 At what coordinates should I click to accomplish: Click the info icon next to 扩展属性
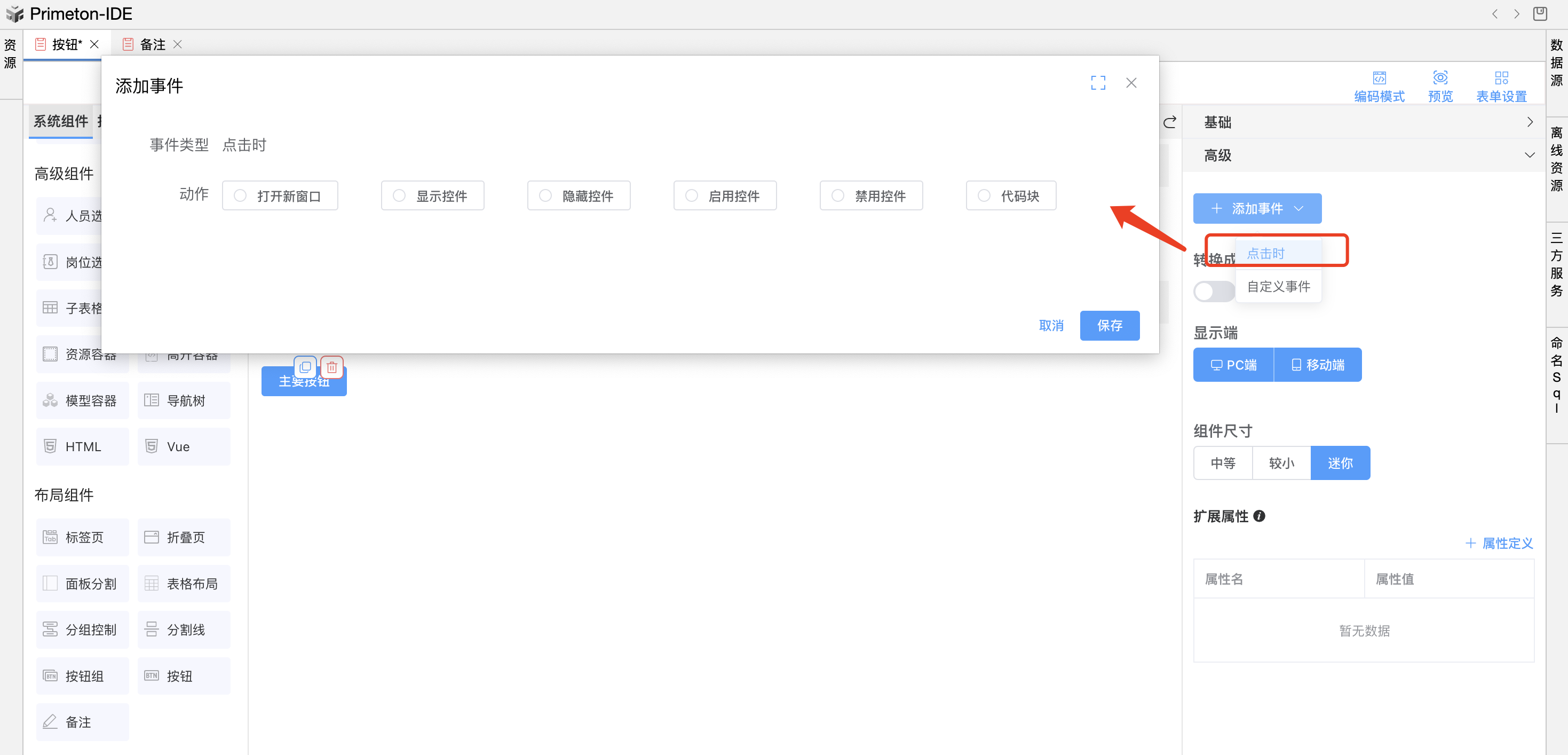[1260, 516]
